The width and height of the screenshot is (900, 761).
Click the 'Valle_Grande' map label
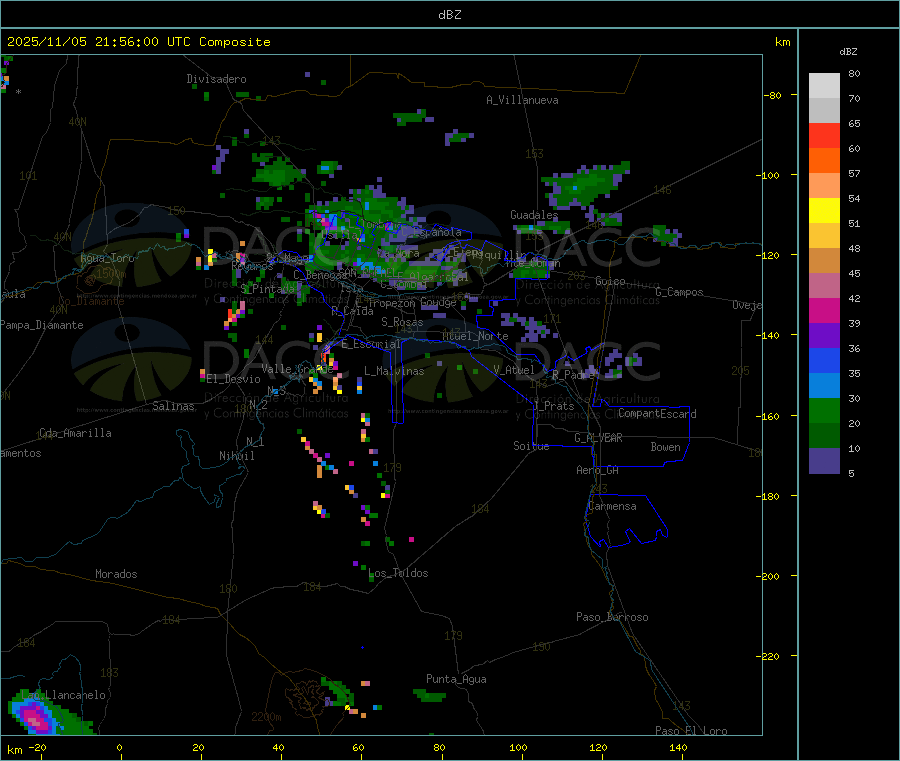point(297,369)
